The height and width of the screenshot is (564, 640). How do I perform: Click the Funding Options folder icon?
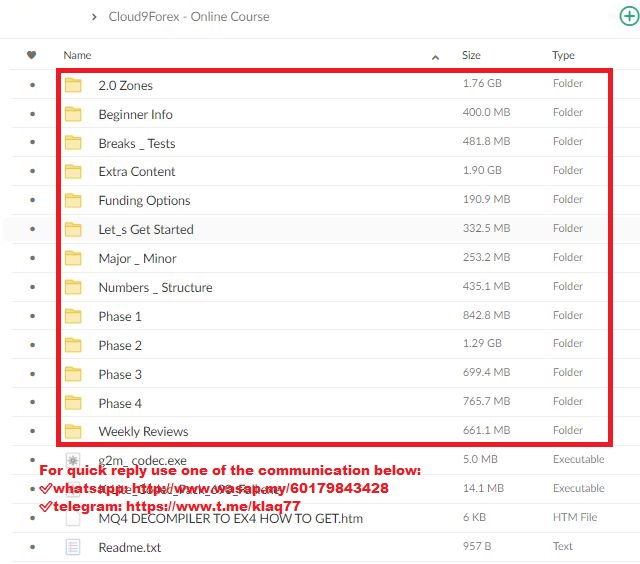tap(73, 200)
